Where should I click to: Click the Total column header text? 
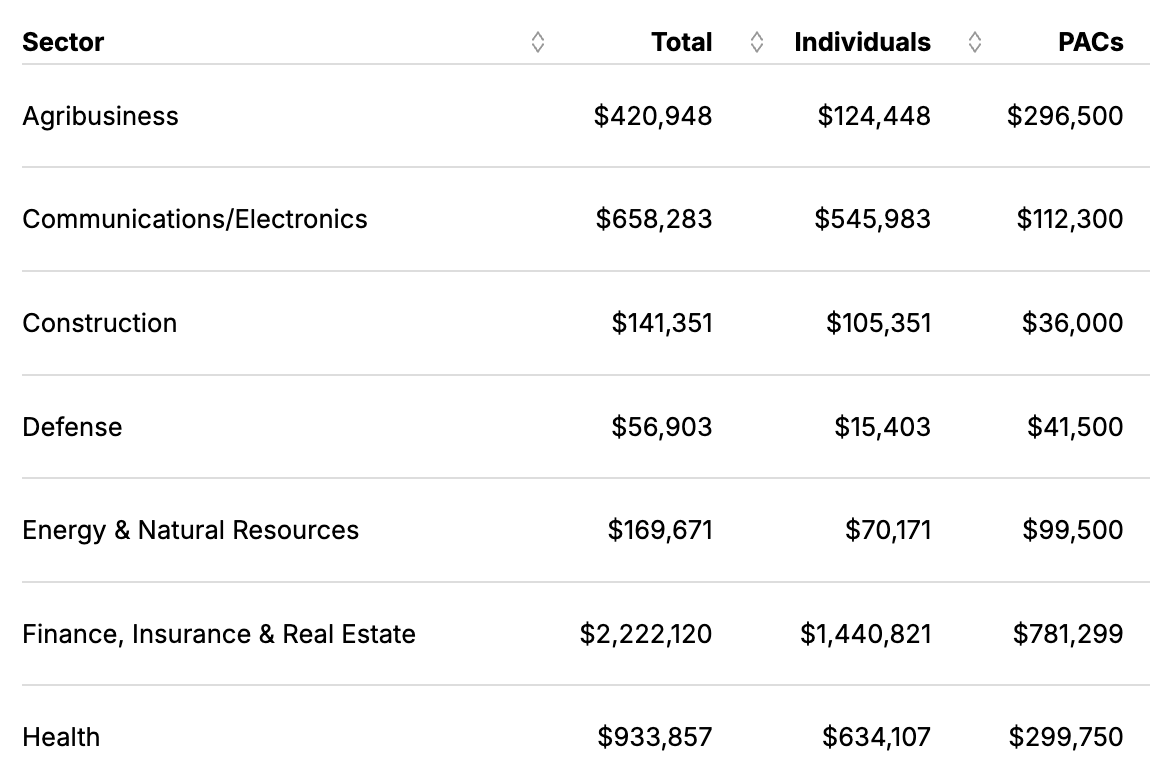tap(681, 42)
